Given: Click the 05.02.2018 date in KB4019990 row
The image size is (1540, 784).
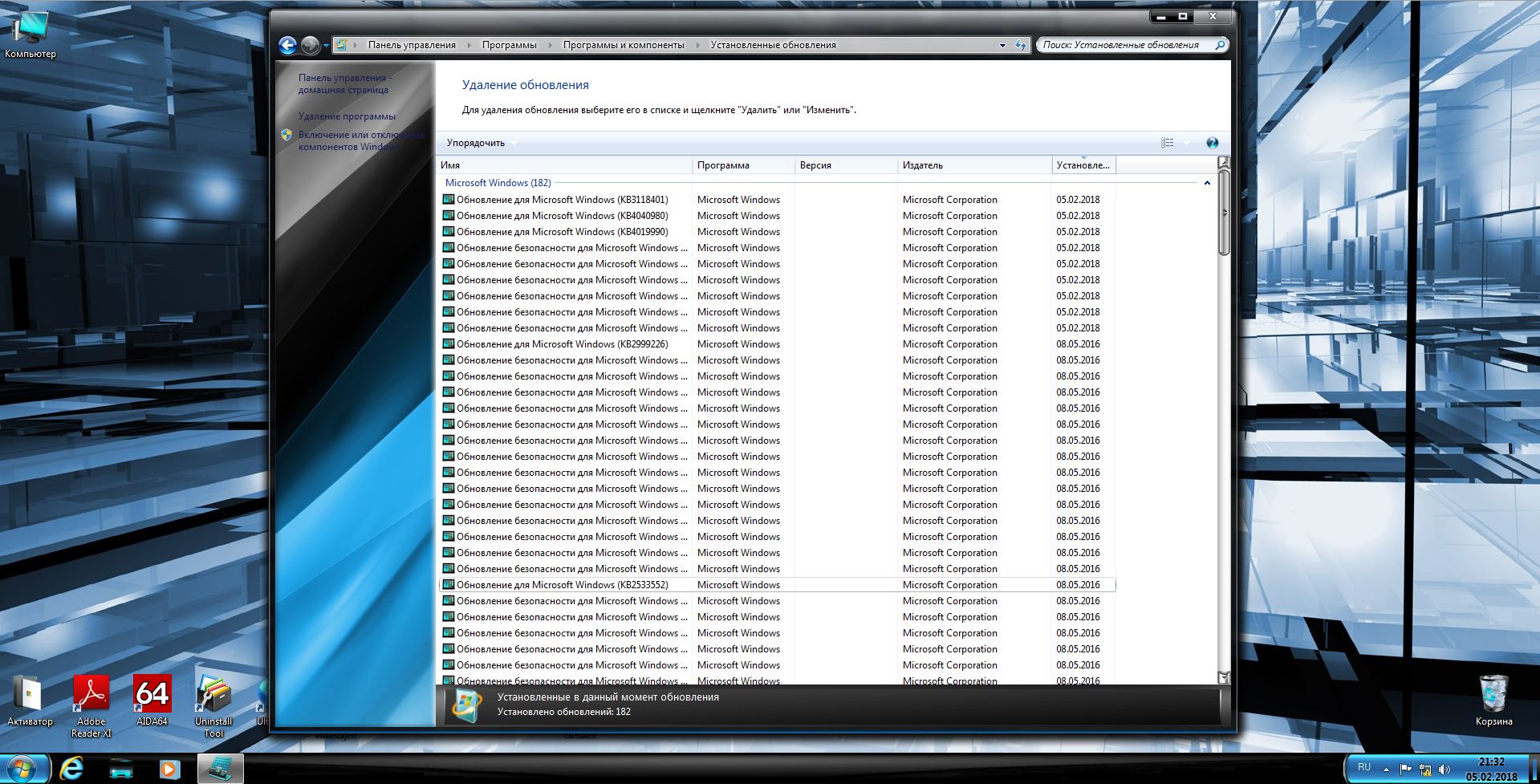Looking at the screenshot, I should (1078, 232).
